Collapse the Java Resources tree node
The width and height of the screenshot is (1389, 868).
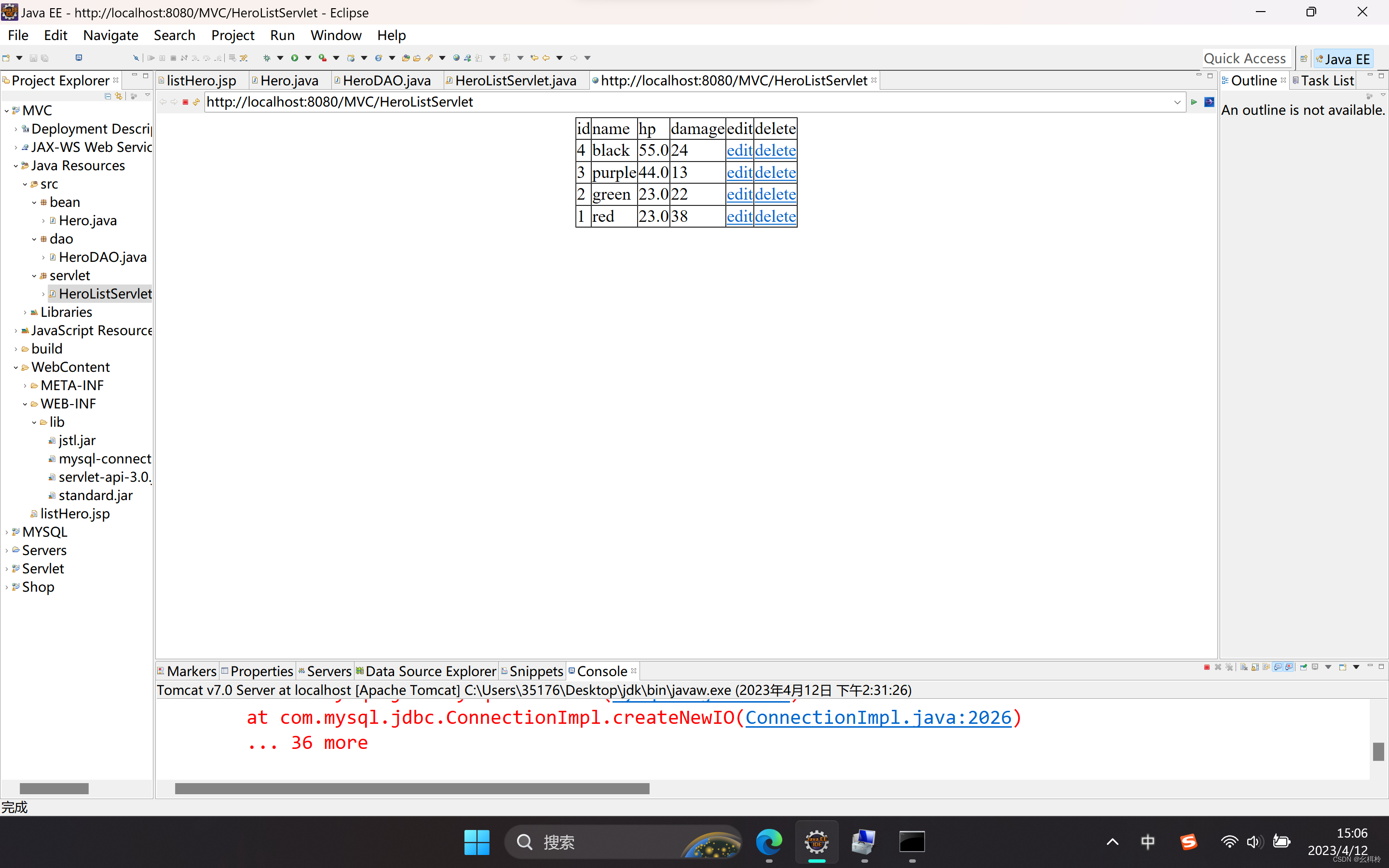pyautogui.click(x=15, y=166)
